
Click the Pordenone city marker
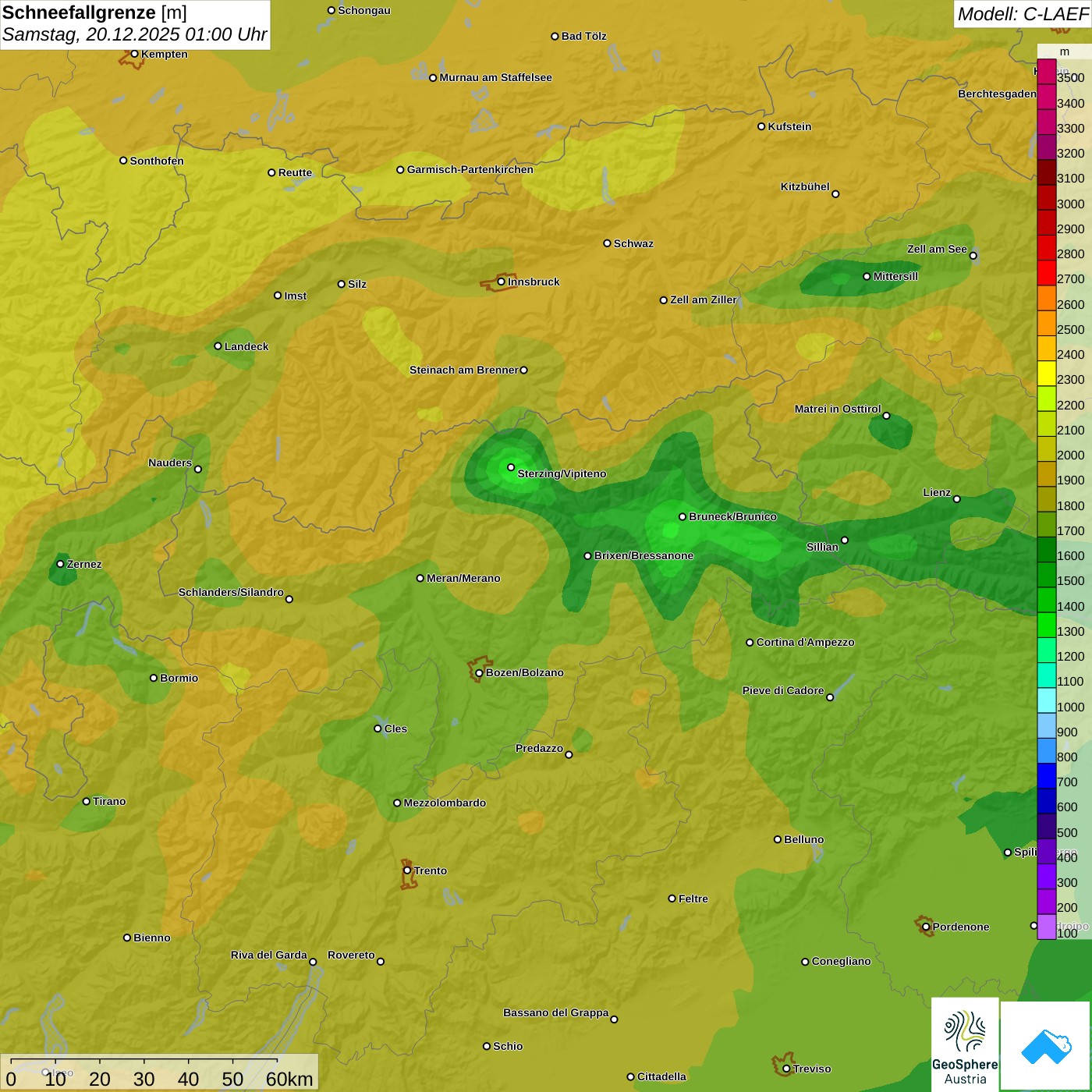[x=926, y=927]
